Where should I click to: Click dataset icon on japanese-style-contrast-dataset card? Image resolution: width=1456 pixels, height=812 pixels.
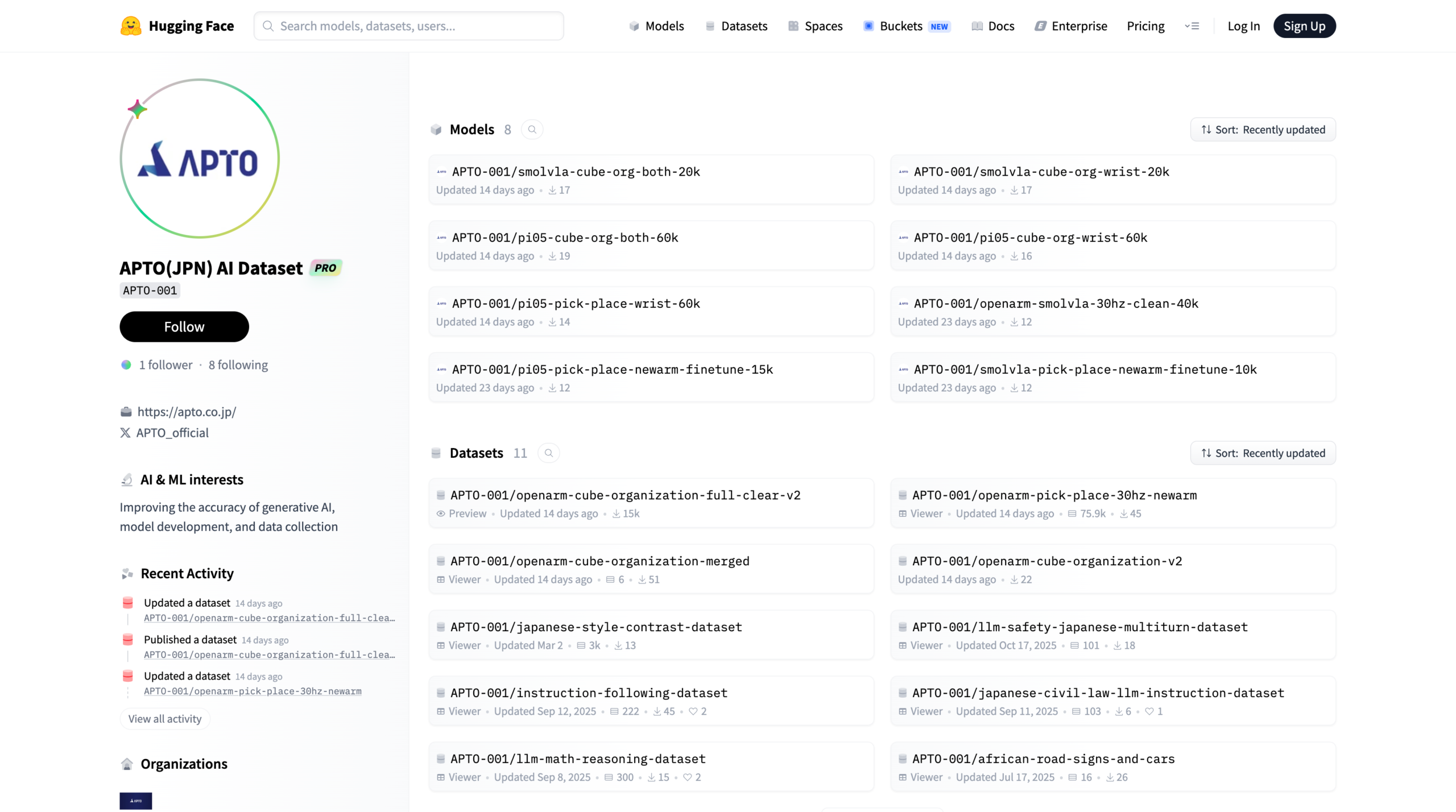441,627
